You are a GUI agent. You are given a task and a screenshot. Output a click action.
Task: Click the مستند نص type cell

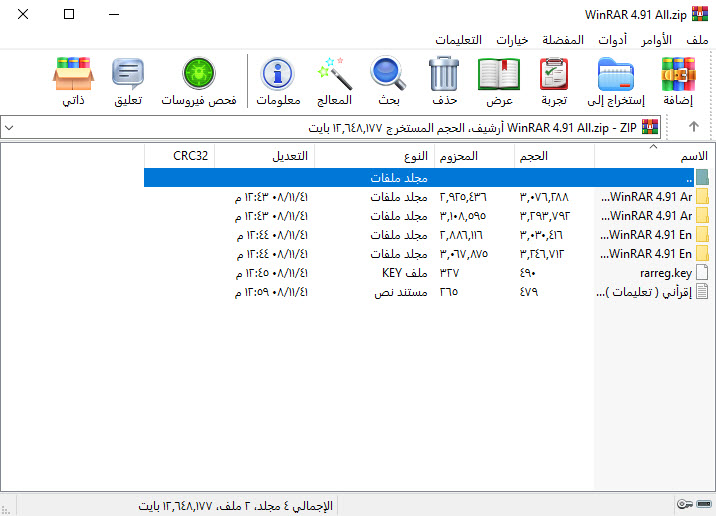(401, 292)
